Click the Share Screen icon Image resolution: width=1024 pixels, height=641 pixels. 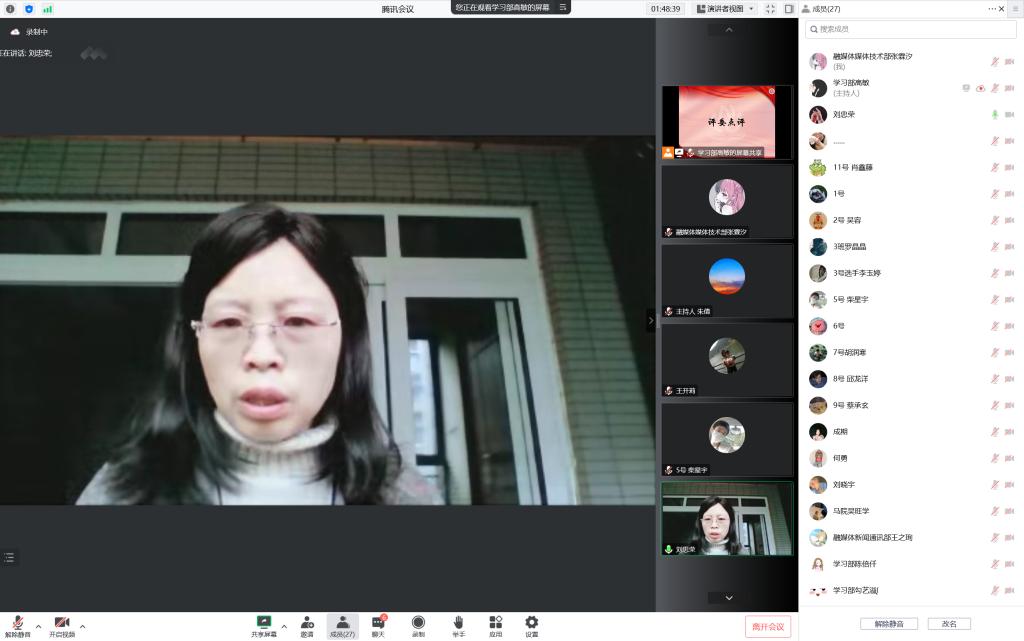pos(264,623)
